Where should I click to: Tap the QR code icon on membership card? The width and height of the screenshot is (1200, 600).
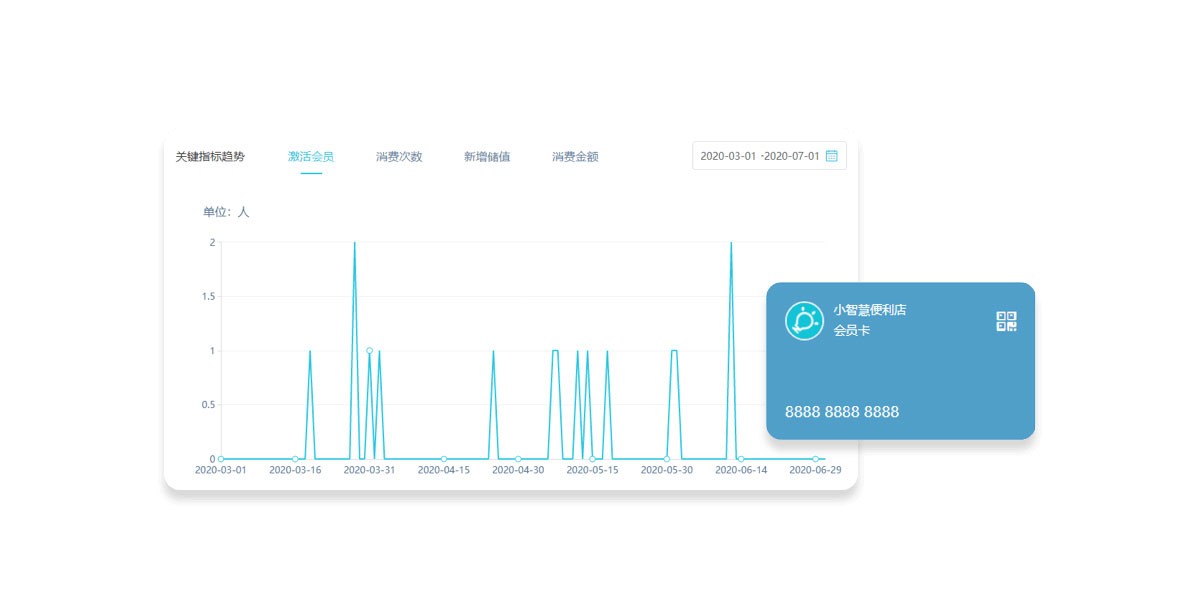(x=1006, y=321)
